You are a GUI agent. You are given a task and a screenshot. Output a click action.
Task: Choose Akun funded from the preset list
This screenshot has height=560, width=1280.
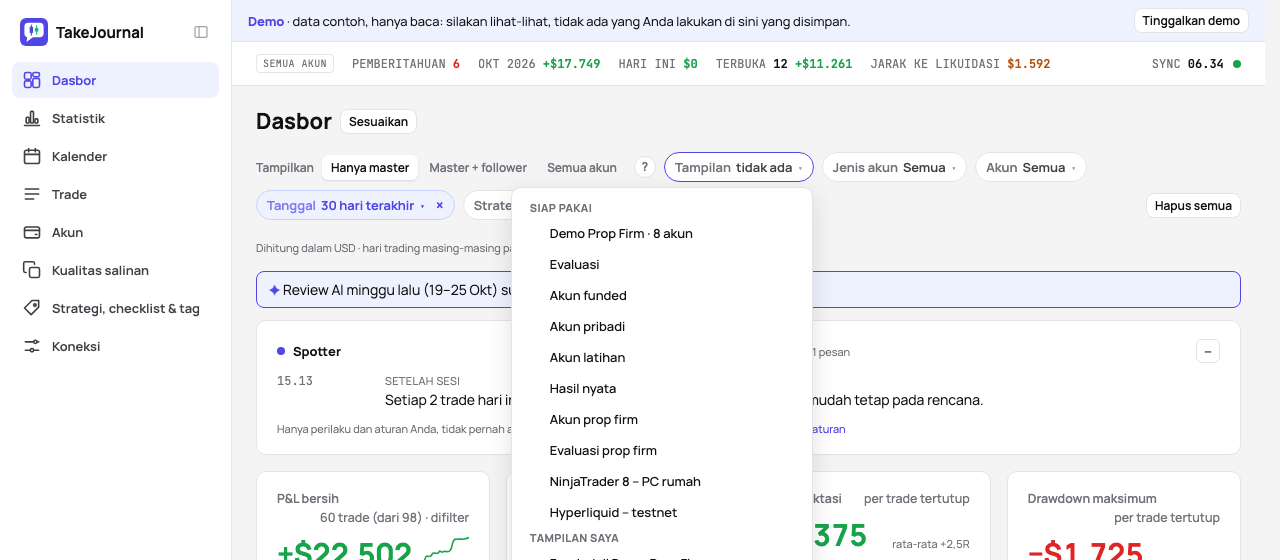(x=662, y=295)
